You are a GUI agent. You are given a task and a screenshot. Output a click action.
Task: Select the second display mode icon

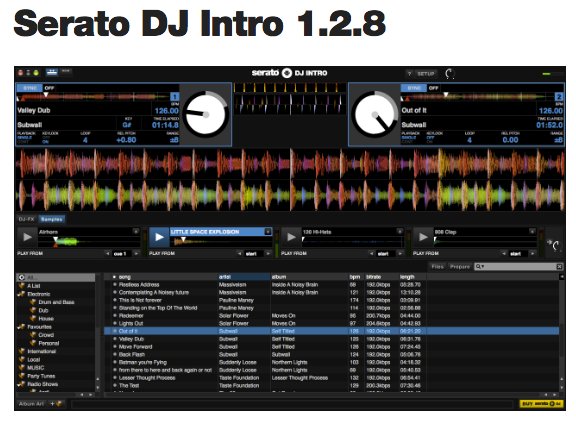pos(66,71)
